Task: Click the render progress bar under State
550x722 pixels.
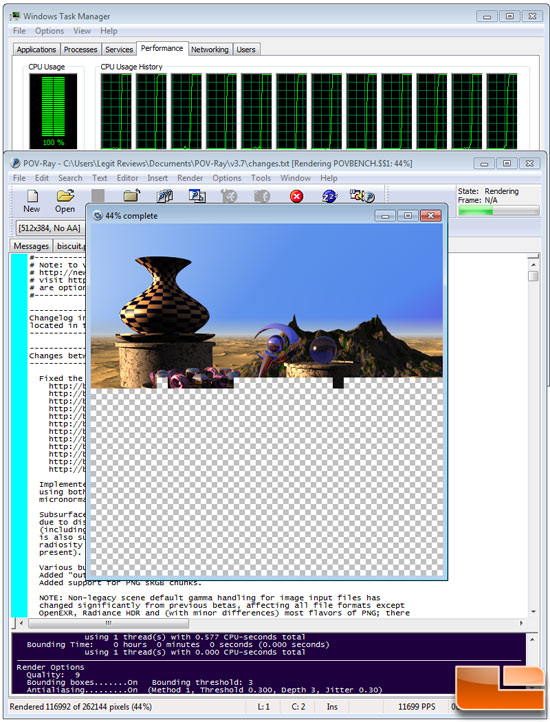Action: tap(498, 210)
